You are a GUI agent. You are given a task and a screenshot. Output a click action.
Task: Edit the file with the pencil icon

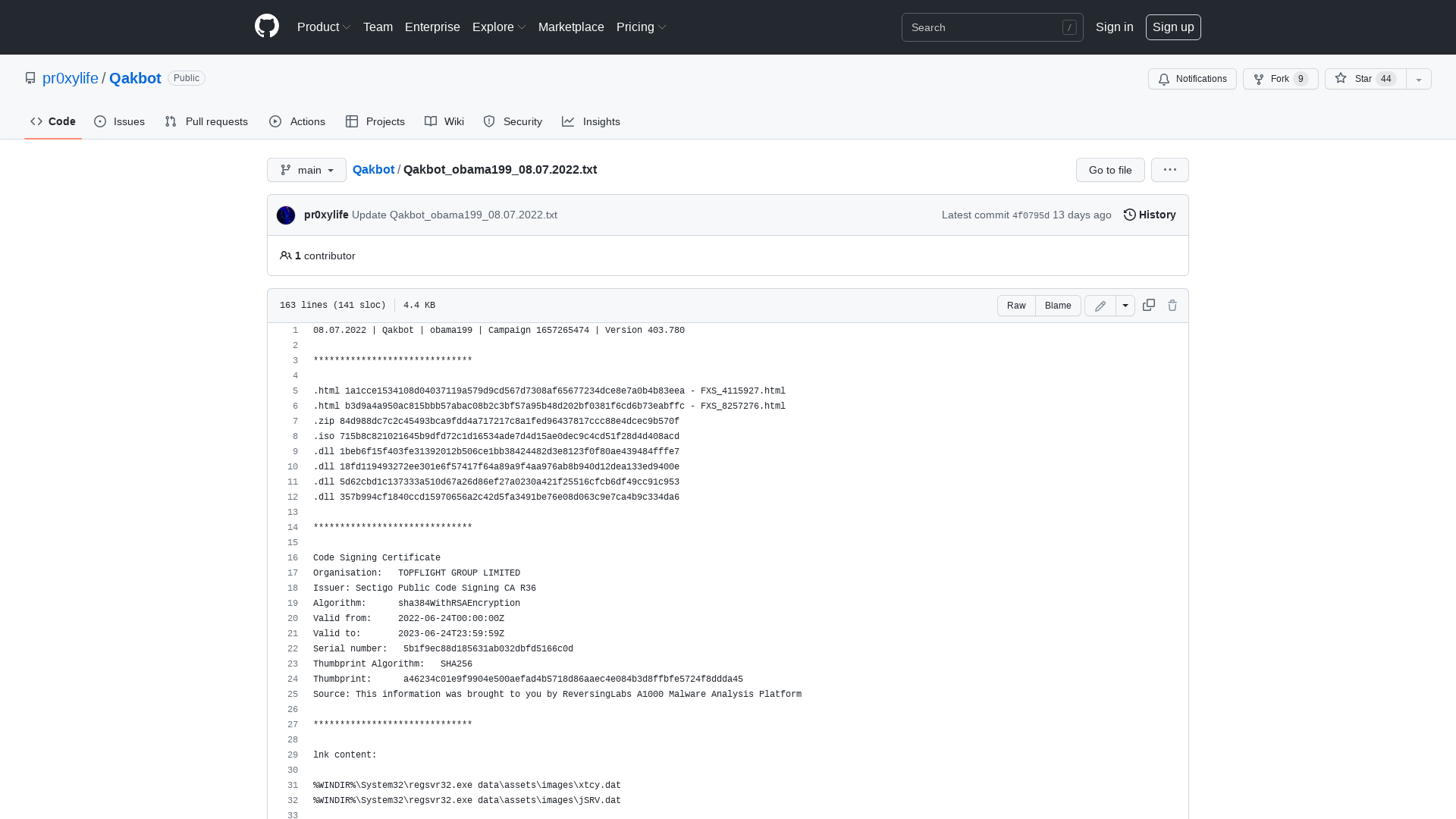(1100, 305)
